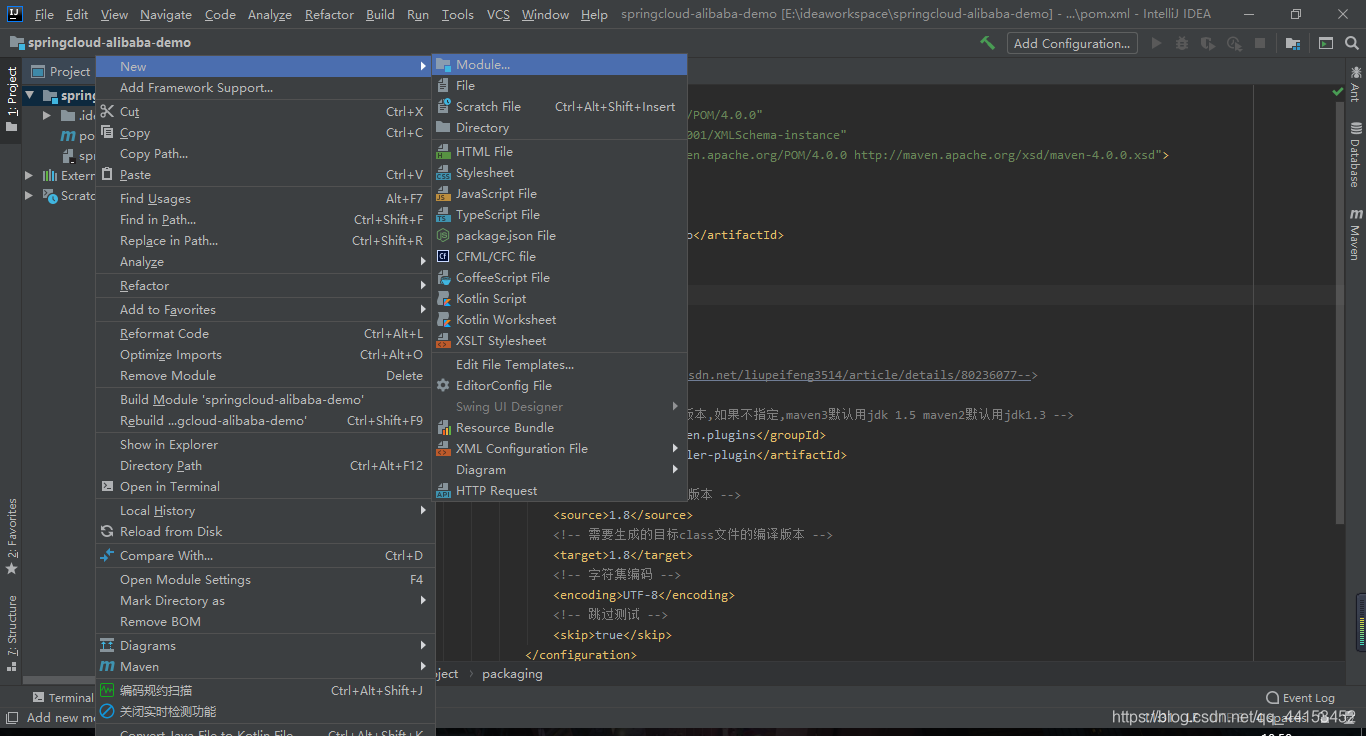Click Optimize Imports entry
The height and width of the screenshot is (736, 1366).
265,354
